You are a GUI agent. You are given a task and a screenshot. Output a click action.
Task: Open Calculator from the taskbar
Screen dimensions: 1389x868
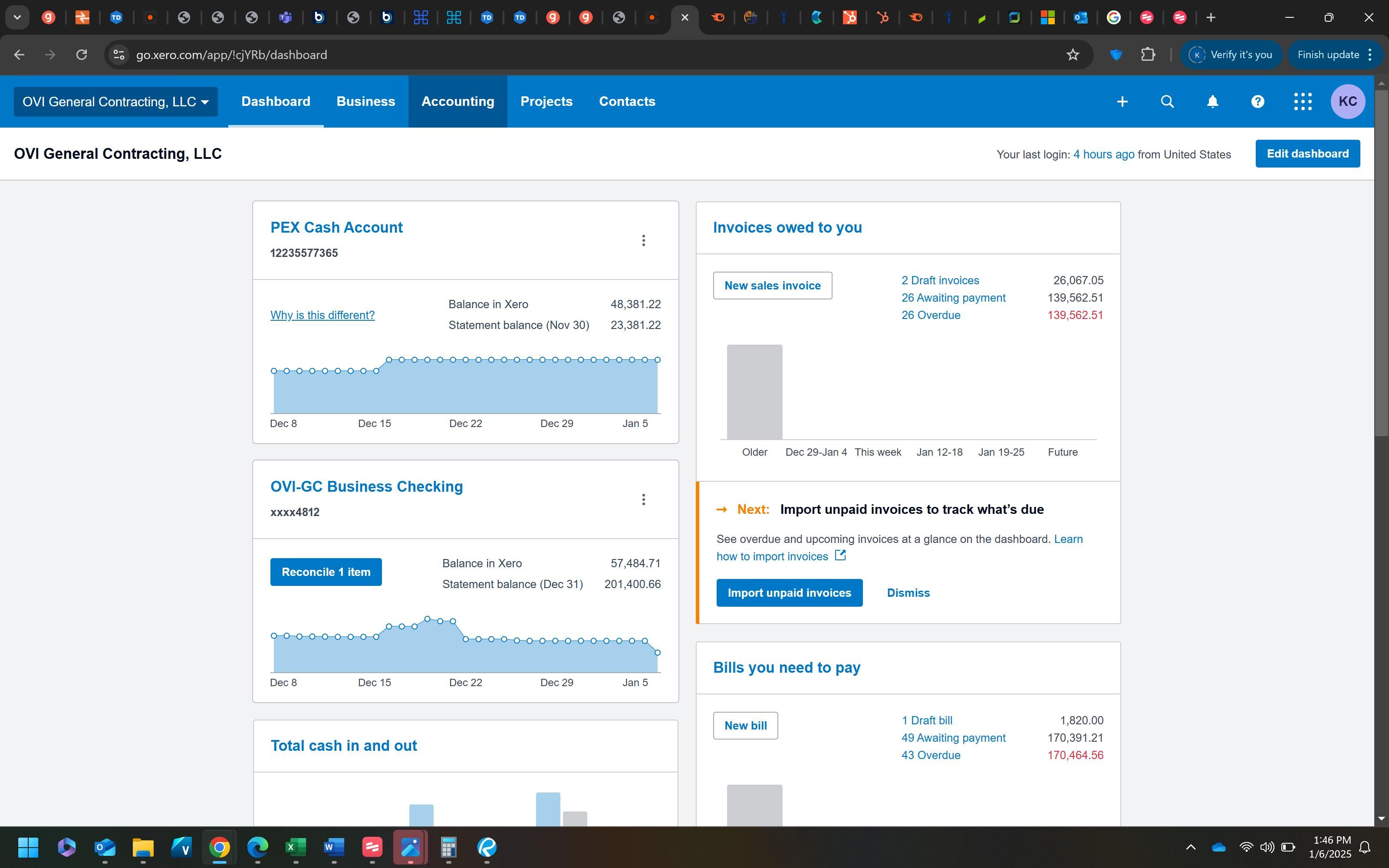(448, 847)
